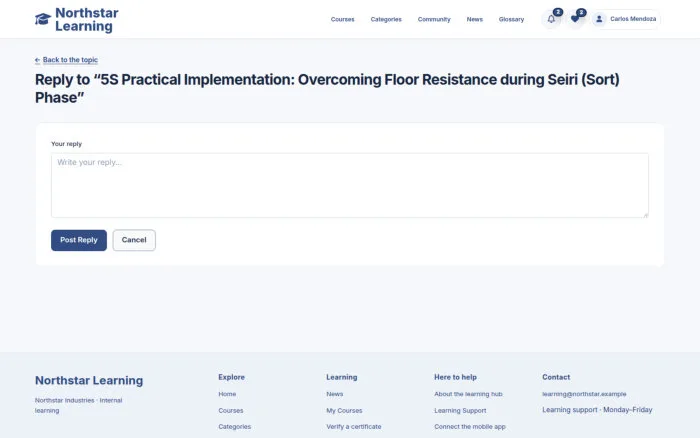
Task: Open footer Courses link under Explore
Action: point(230,410)
